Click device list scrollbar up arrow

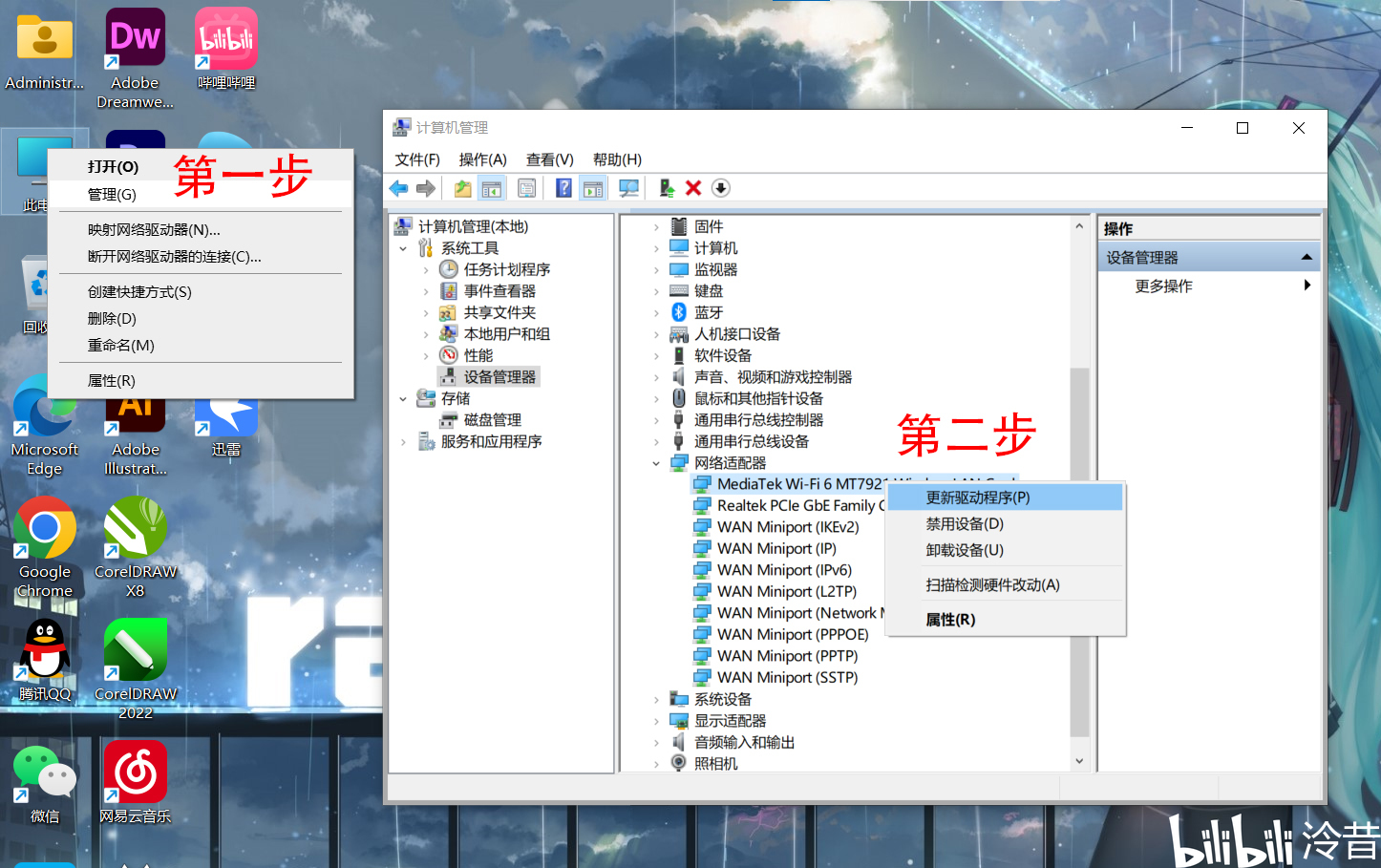1079,226
